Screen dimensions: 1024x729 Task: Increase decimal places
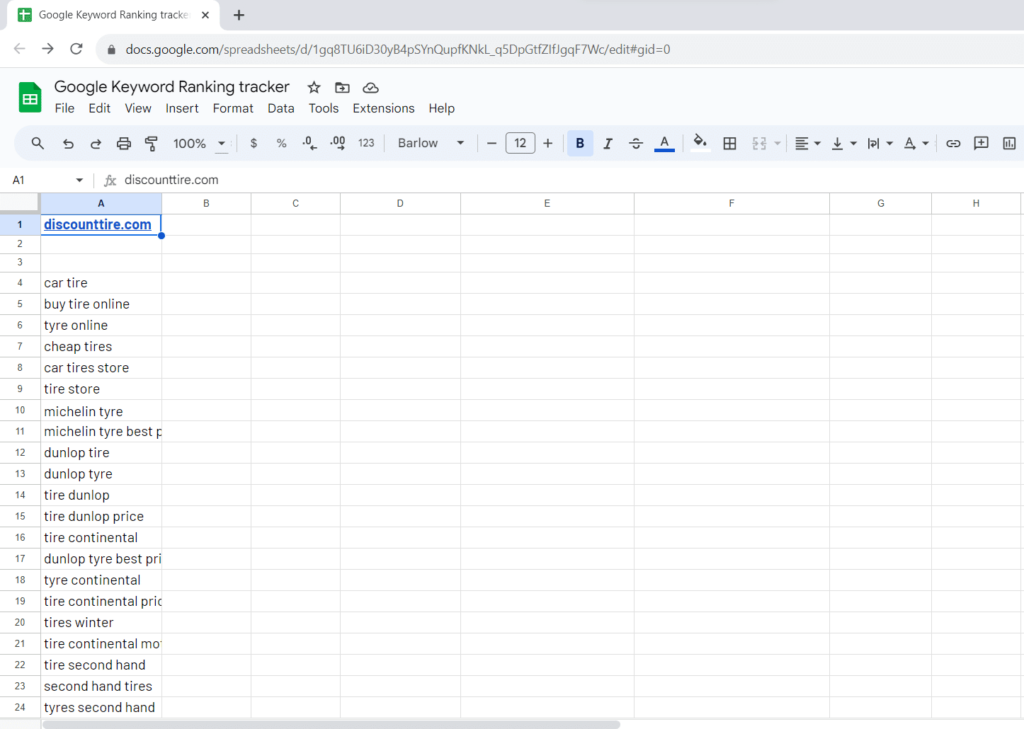pos(338,143)
